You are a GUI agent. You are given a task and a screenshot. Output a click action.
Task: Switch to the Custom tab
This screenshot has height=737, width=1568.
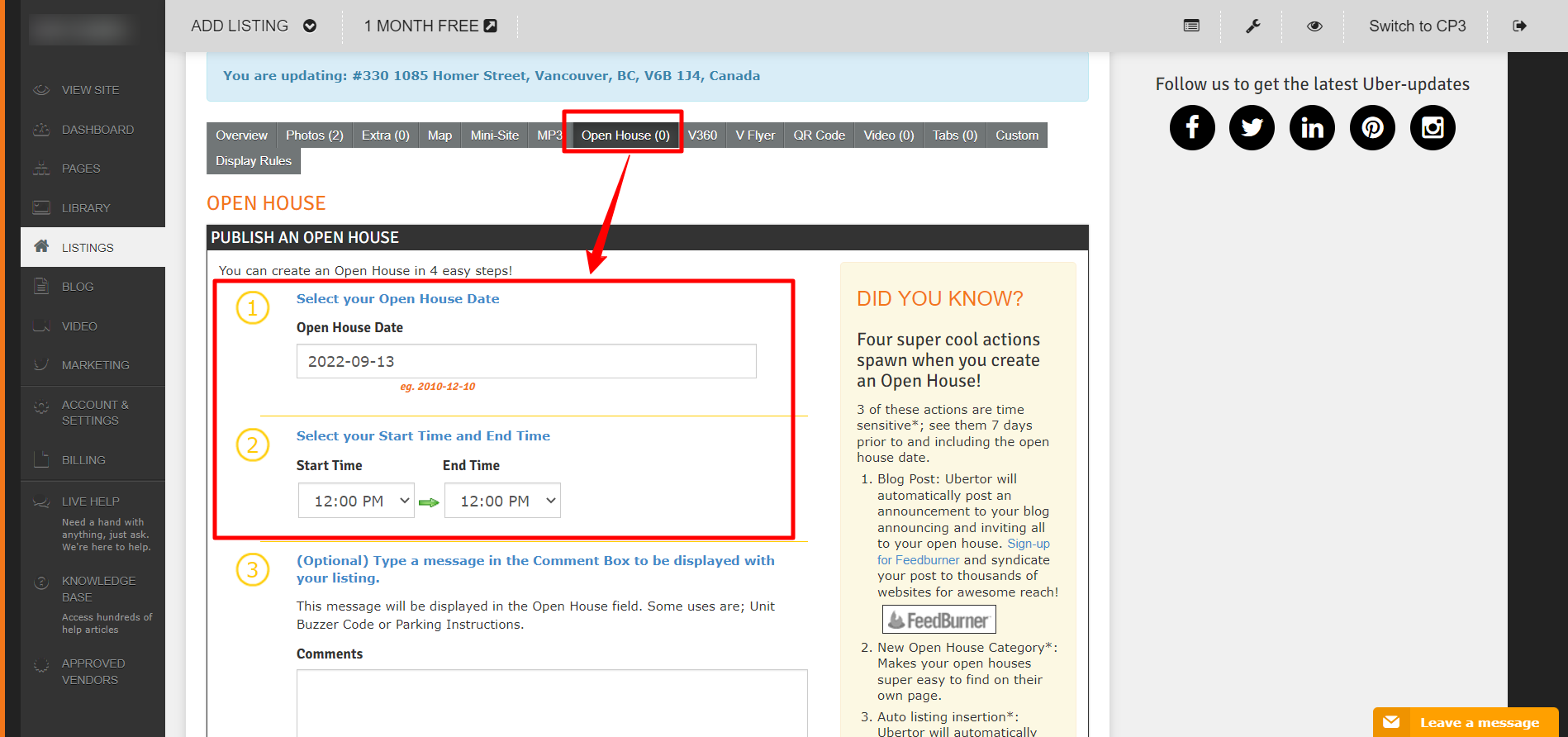click(x=1017, y=136)
